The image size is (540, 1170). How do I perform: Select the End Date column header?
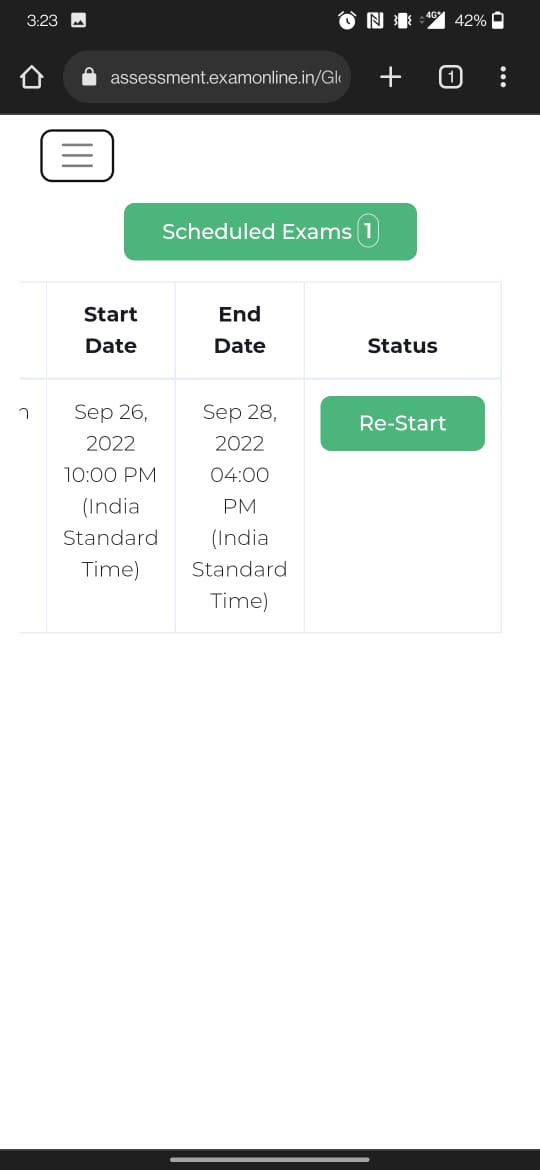point(239,330)
